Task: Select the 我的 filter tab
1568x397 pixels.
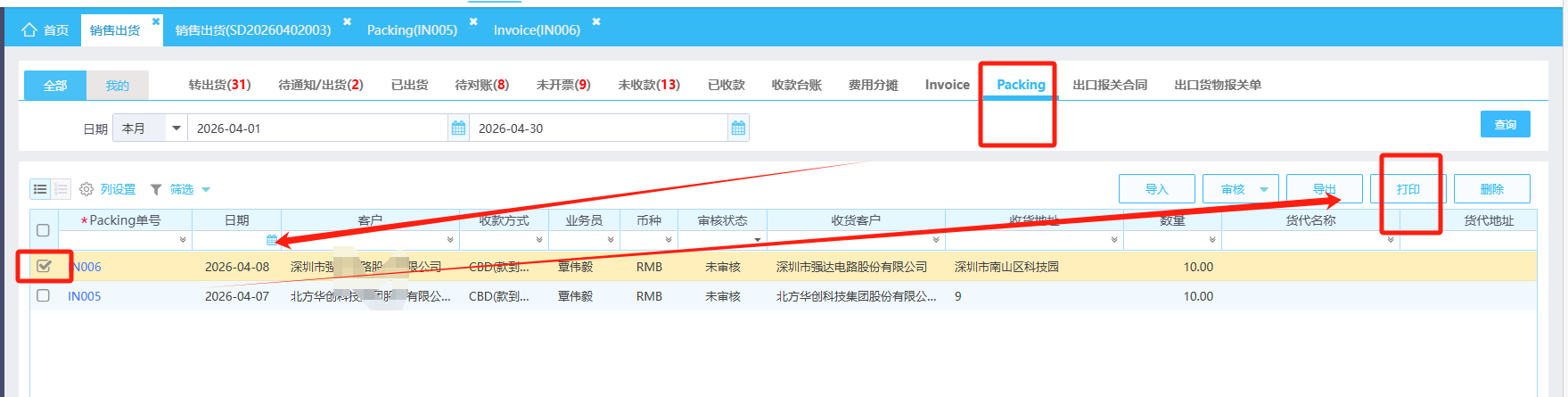Action: (118, 85)
